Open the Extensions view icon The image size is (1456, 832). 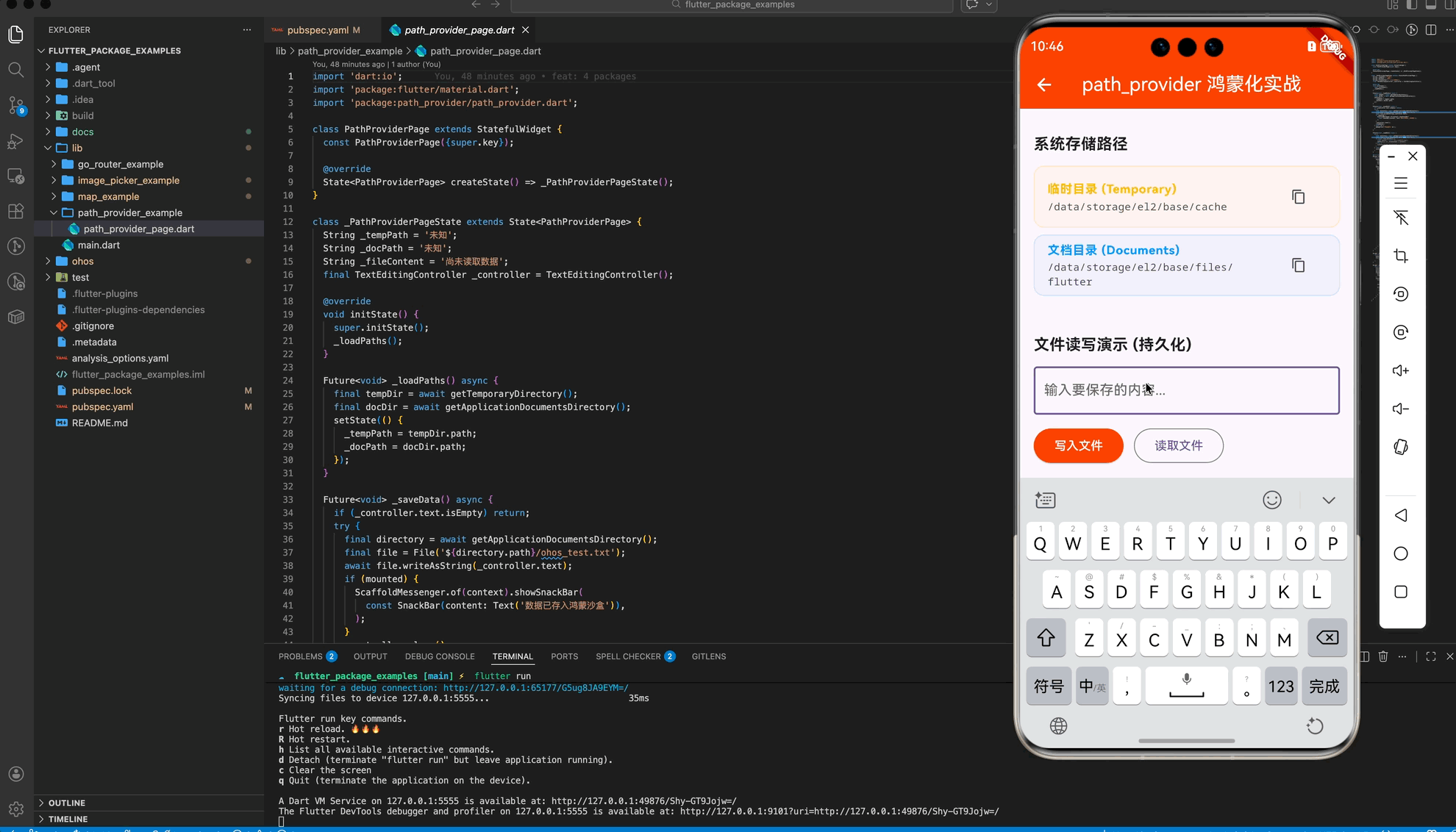(16, 212)
